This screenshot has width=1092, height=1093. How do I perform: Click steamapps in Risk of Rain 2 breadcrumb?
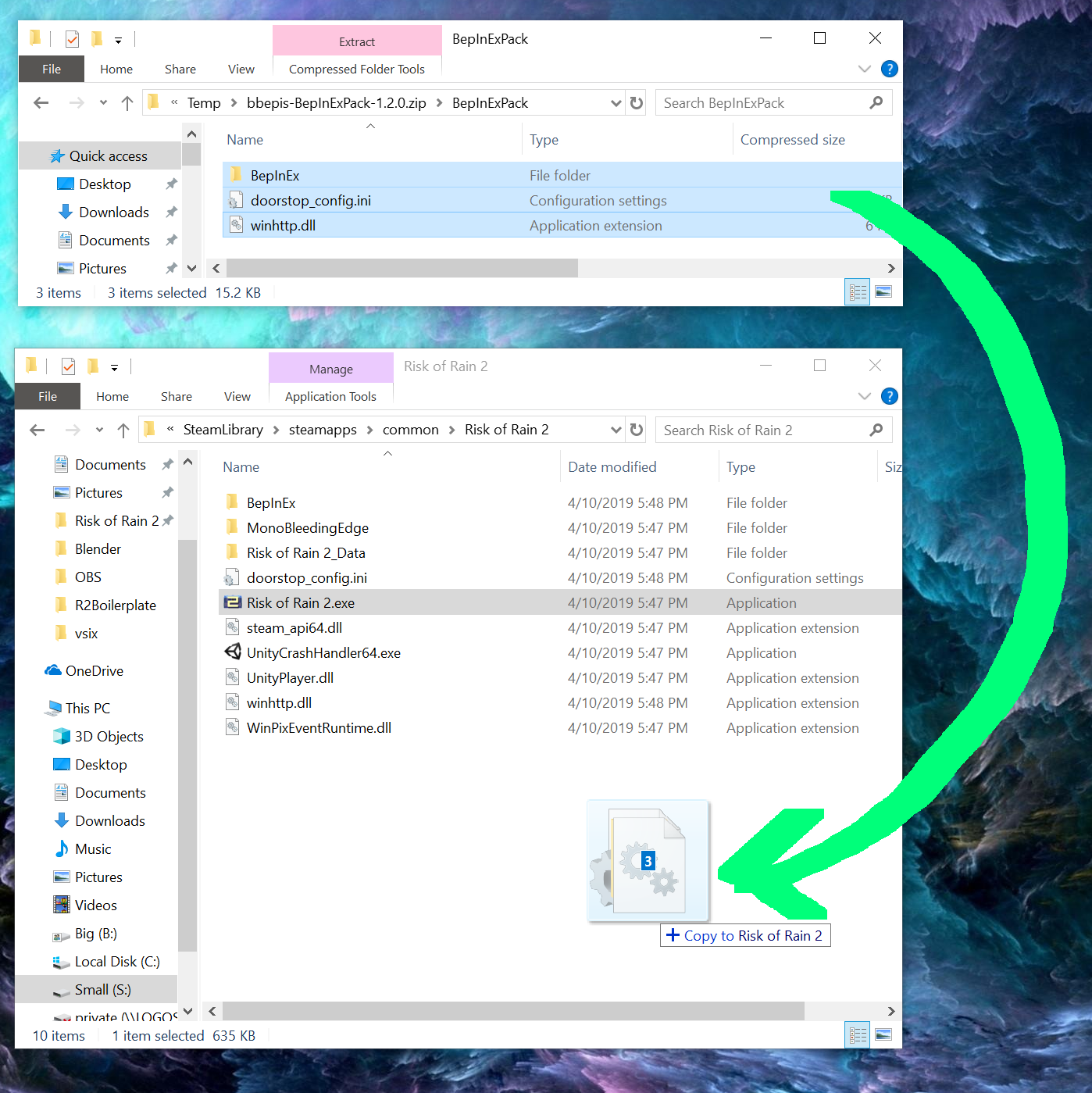coord(323,430)
